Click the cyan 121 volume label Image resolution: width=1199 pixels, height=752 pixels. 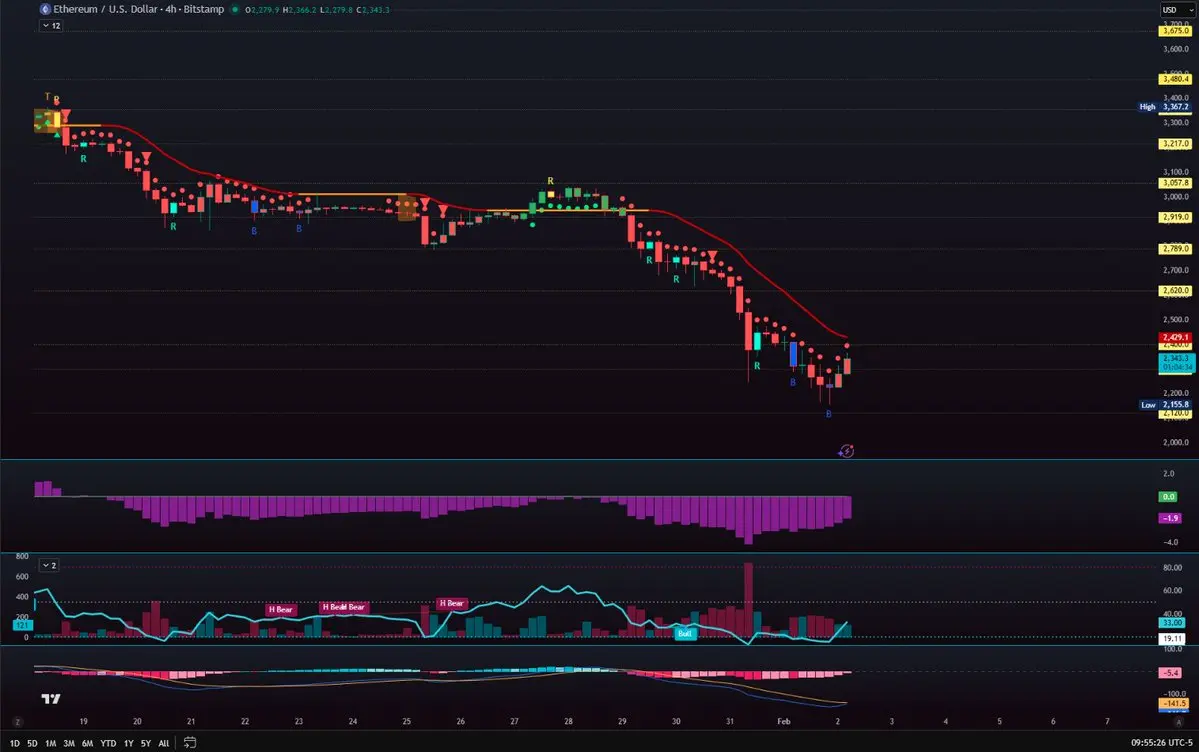point(22,625)
